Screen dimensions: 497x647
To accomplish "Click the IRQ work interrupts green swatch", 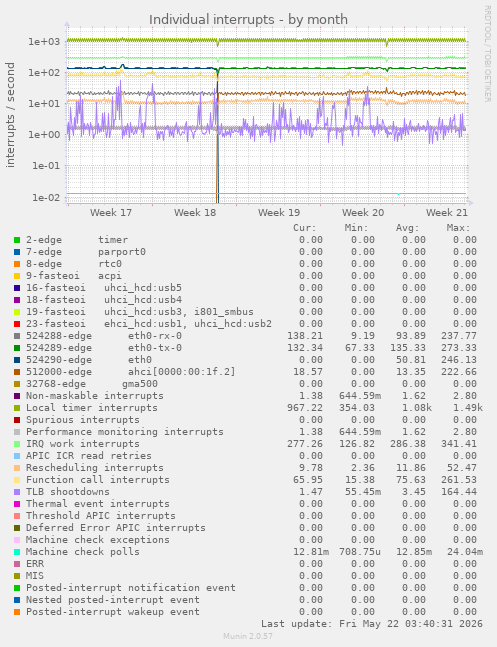I will [x=17, y=444].
